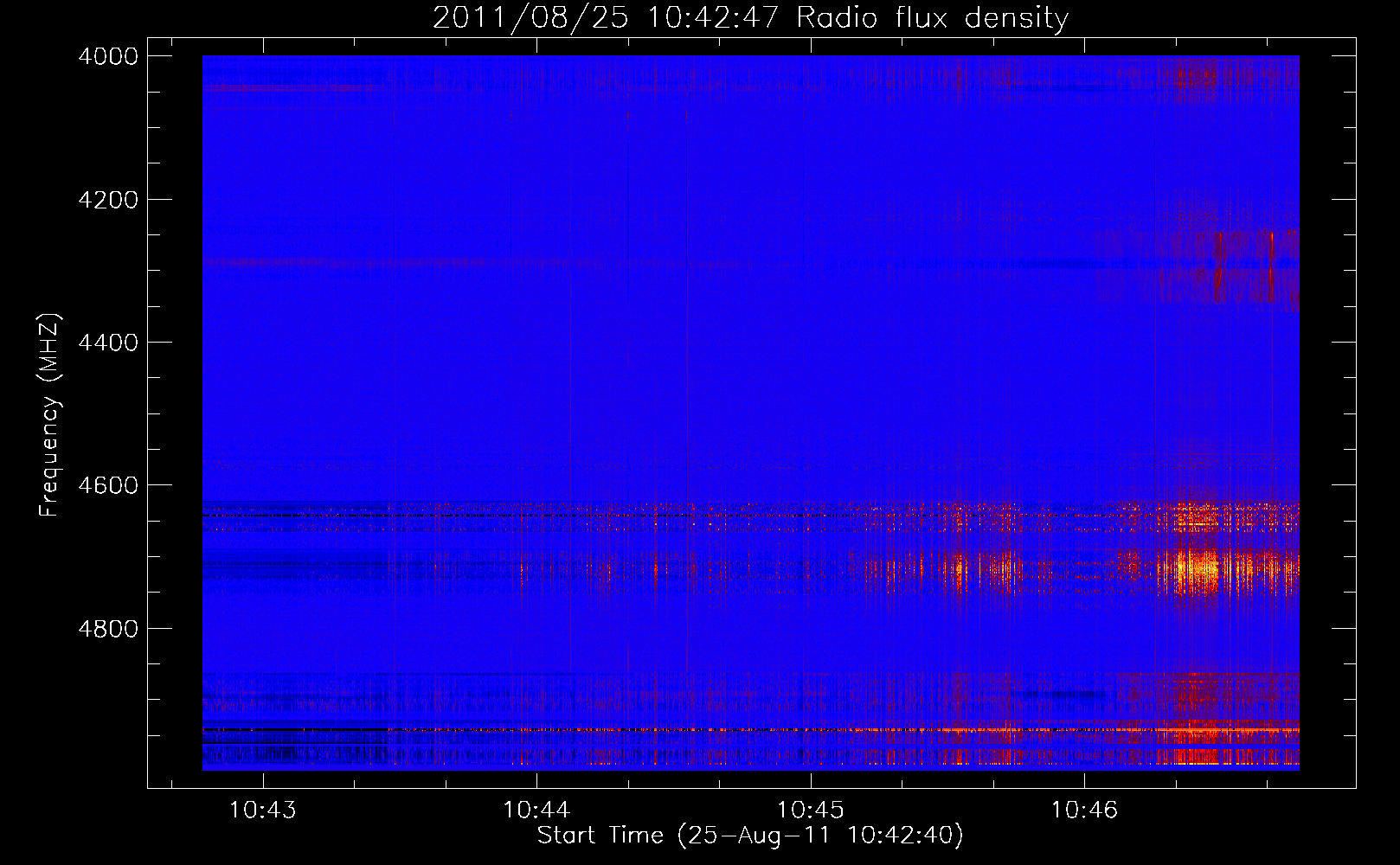Click the 10:43 time tick label
Viewport: 1400px width, 865px height.
[262, 811]
